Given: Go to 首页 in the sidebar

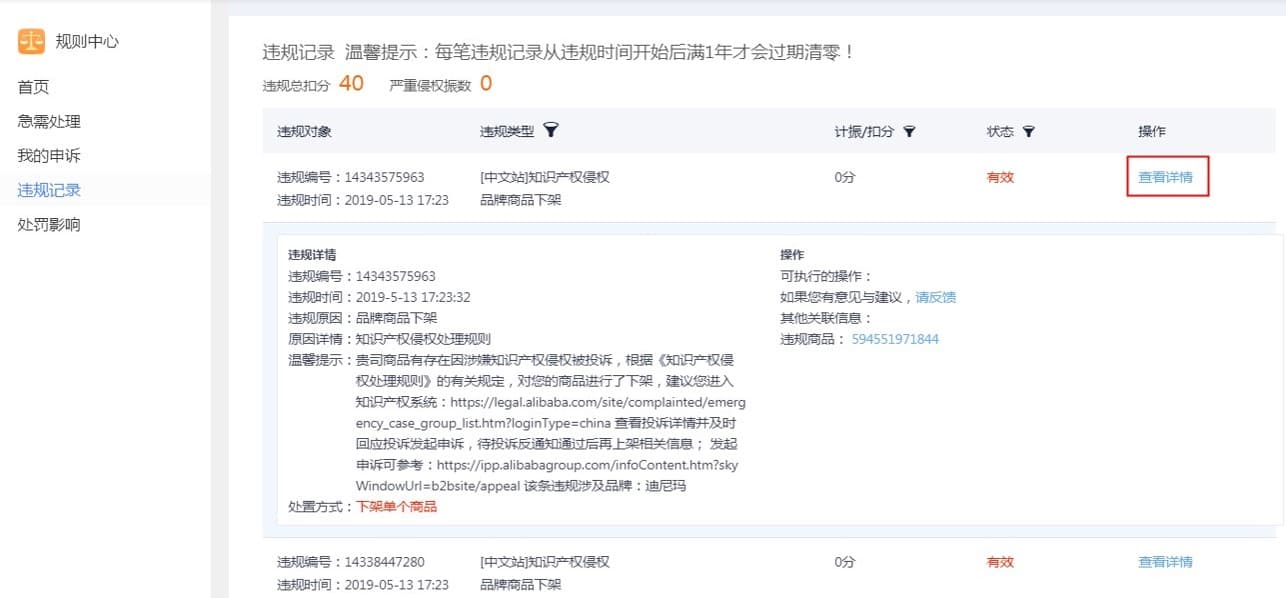Looking at the screenshot, I should [33, 87].
